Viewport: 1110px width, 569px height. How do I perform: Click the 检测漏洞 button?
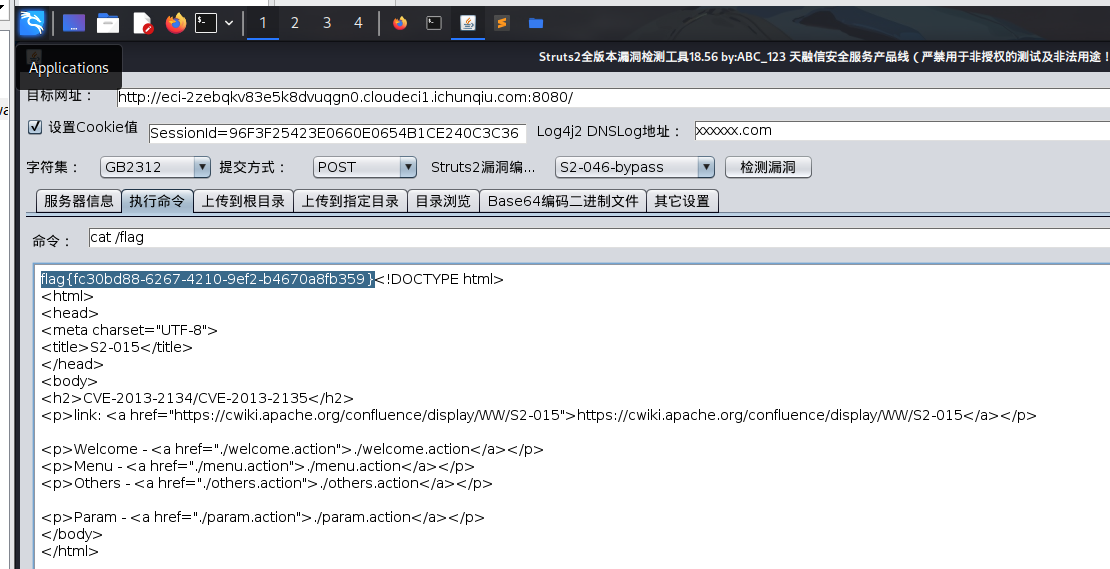click(x=768, y=167)
